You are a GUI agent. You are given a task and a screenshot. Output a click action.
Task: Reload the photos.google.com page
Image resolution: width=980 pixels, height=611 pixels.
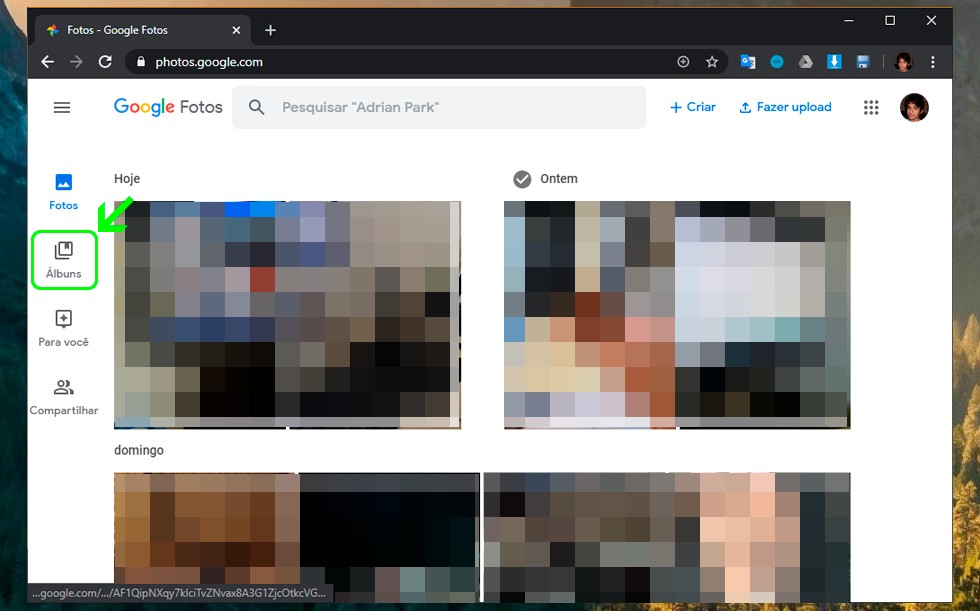(105, 62)
